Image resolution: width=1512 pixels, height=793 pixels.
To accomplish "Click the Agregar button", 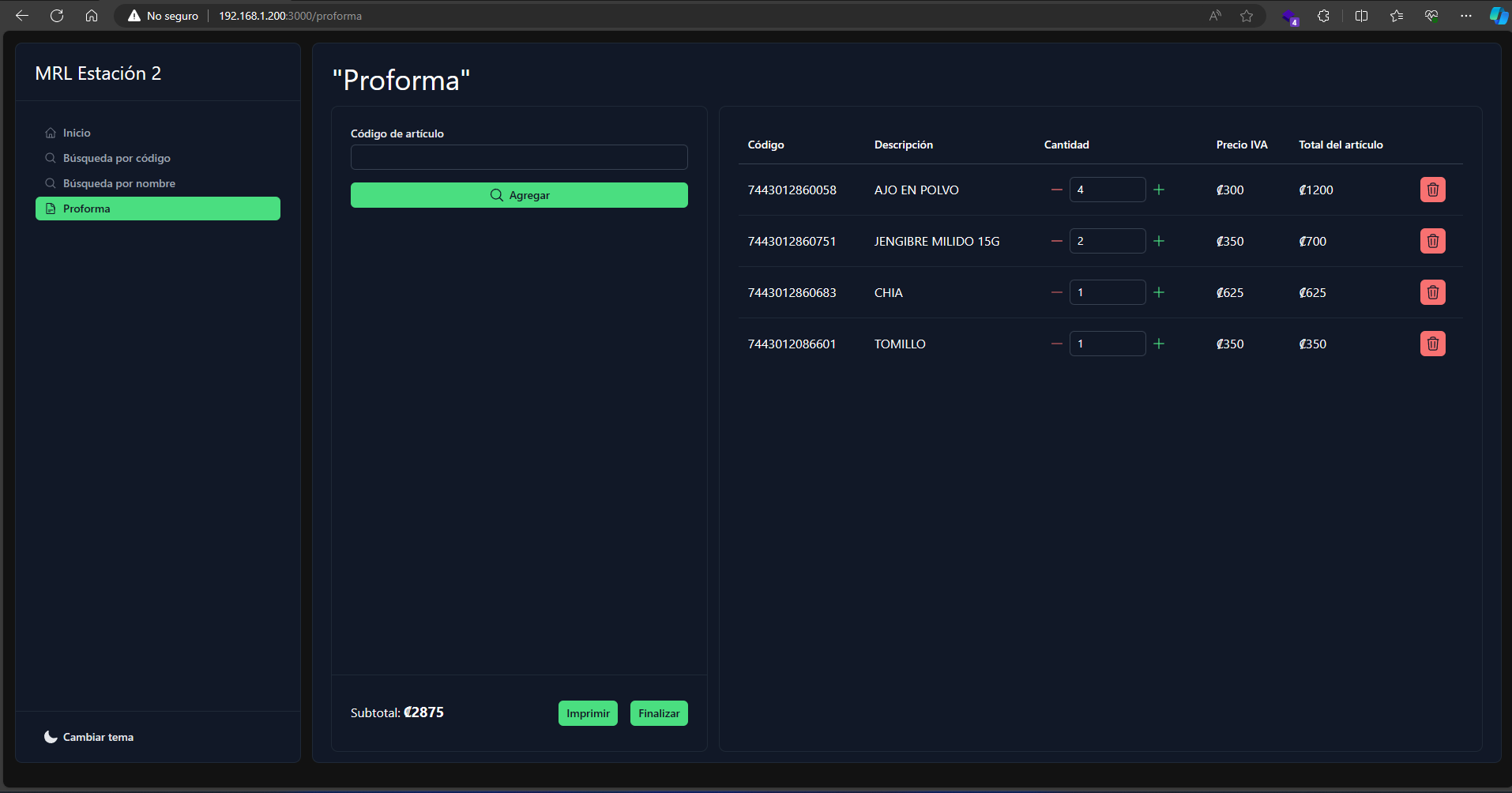I will pos(519,195).
